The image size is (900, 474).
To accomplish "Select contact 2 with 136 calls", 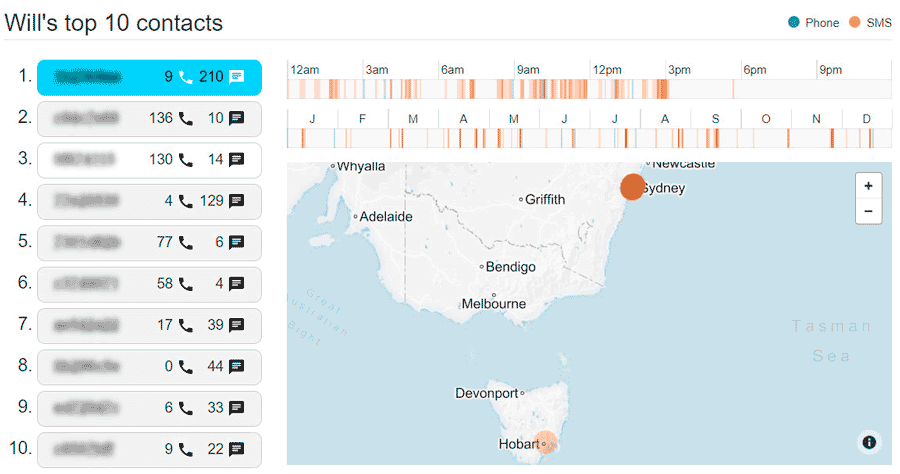I will [x=149, y=119].
